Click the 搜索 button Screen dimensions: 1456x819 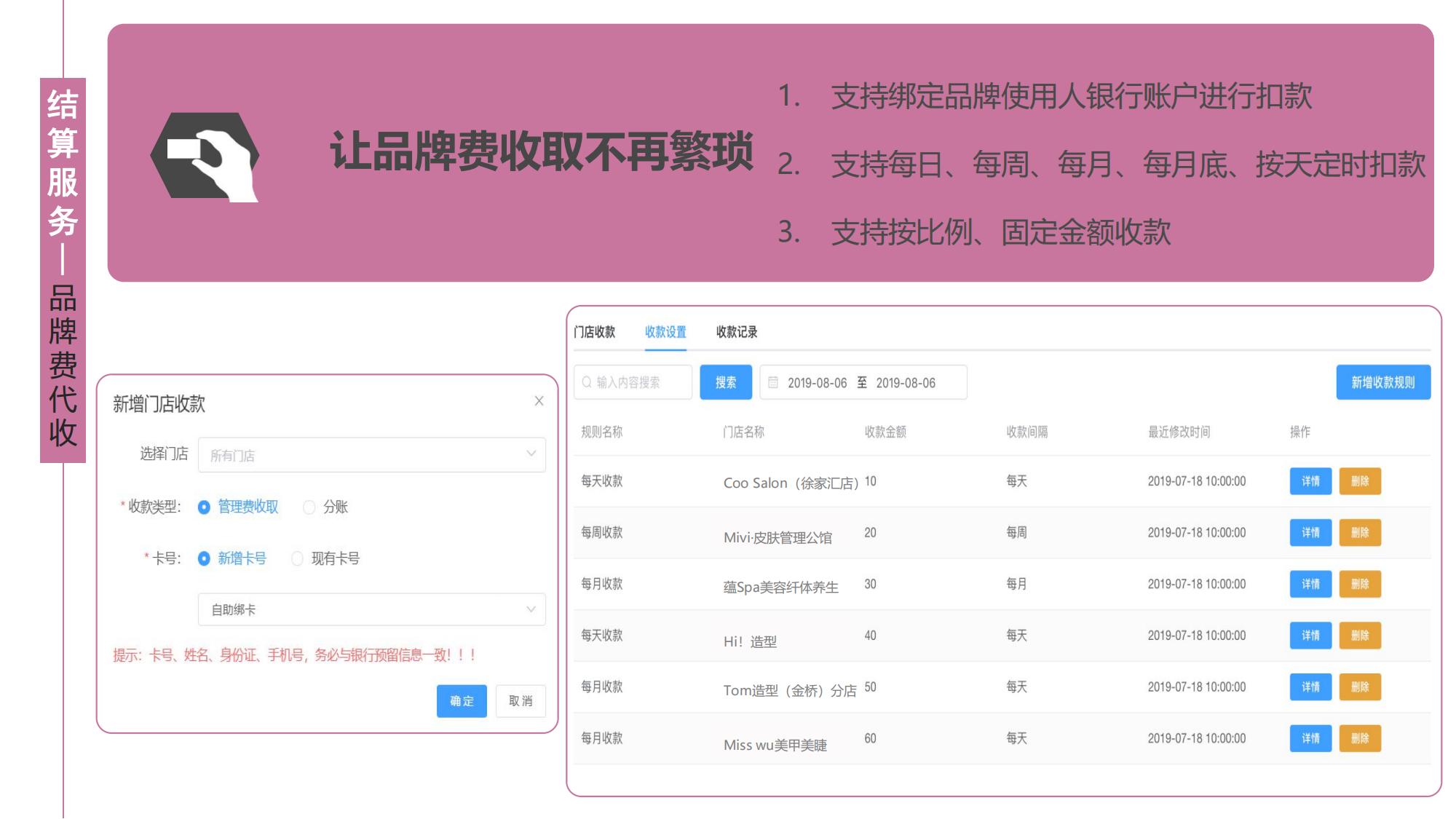pyautogui.click(x=726, y=382)
